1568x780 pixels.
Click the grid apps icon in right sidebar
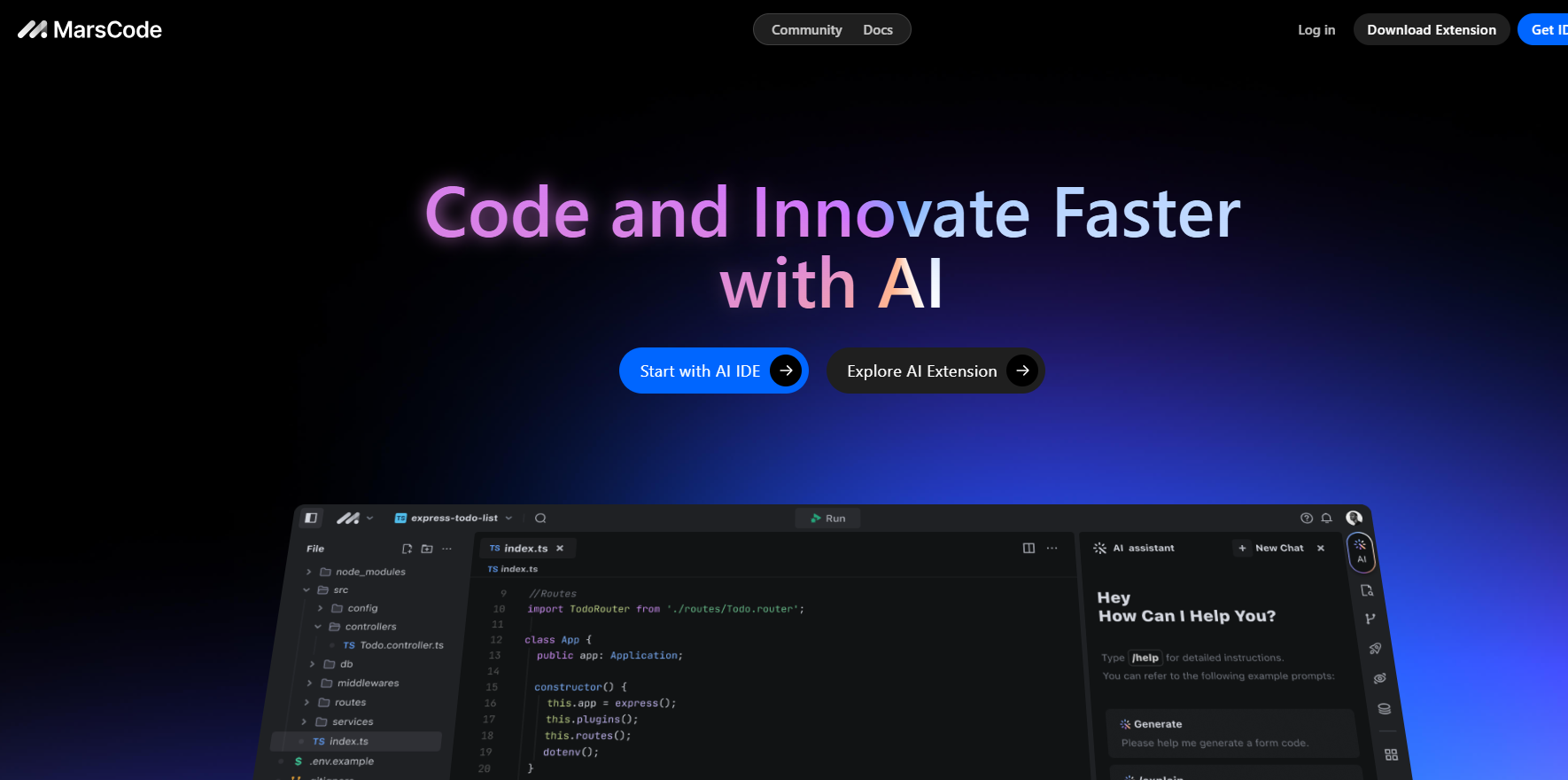tap(1391, 754)
